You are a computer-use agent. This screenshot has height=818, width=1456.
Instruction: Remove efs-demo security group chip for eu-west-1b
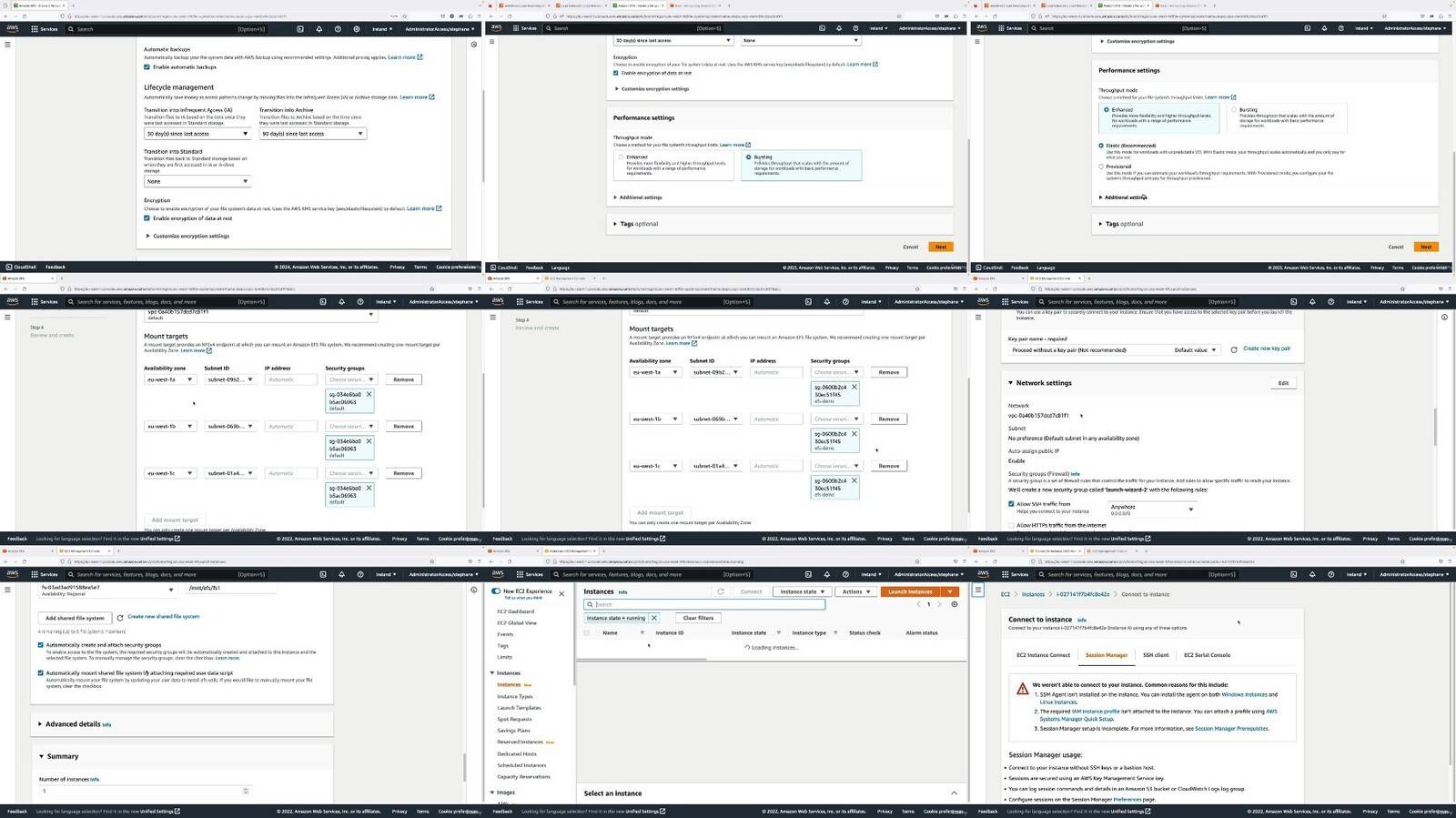pos(854,434)
